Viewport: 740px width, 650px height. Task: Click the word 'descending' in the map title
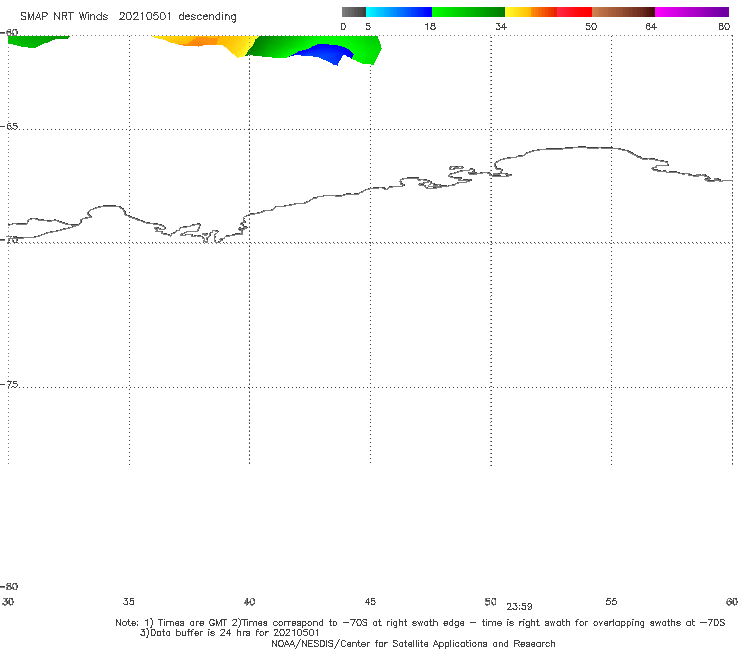[x=207, y=17]
